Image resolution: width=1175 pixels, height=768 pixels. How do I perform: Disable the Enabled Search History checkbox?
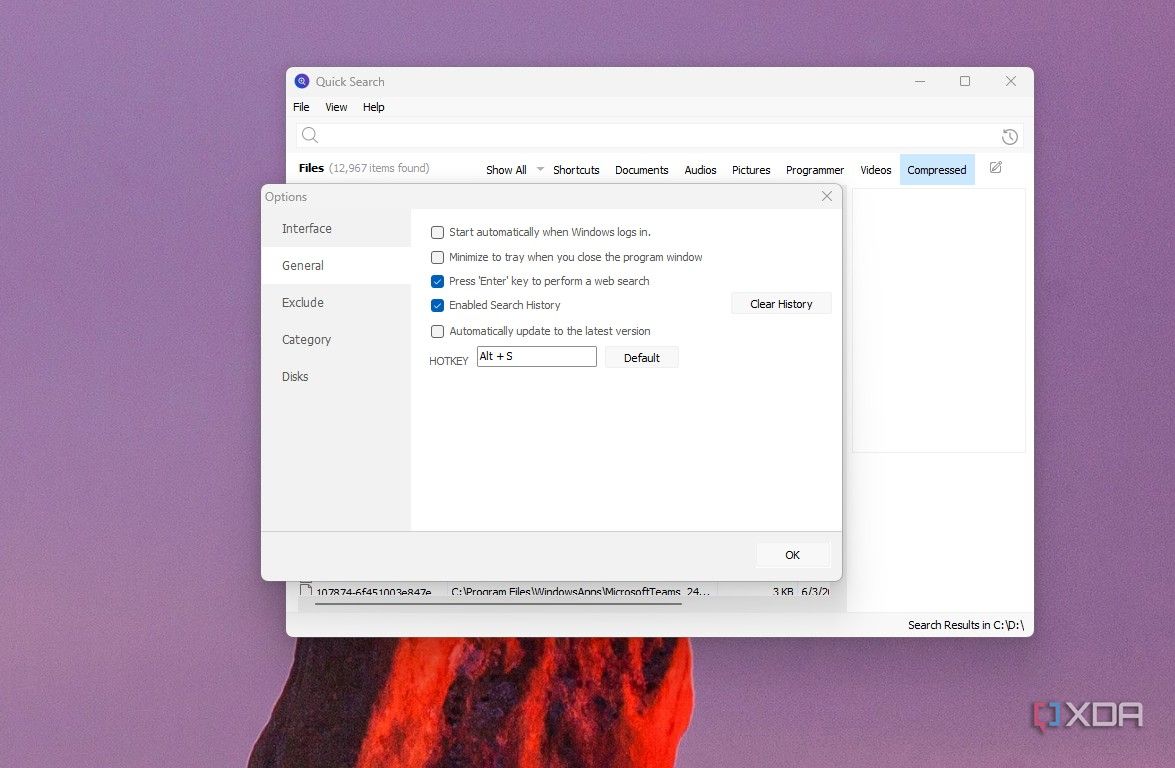click(x=438, y=305)
